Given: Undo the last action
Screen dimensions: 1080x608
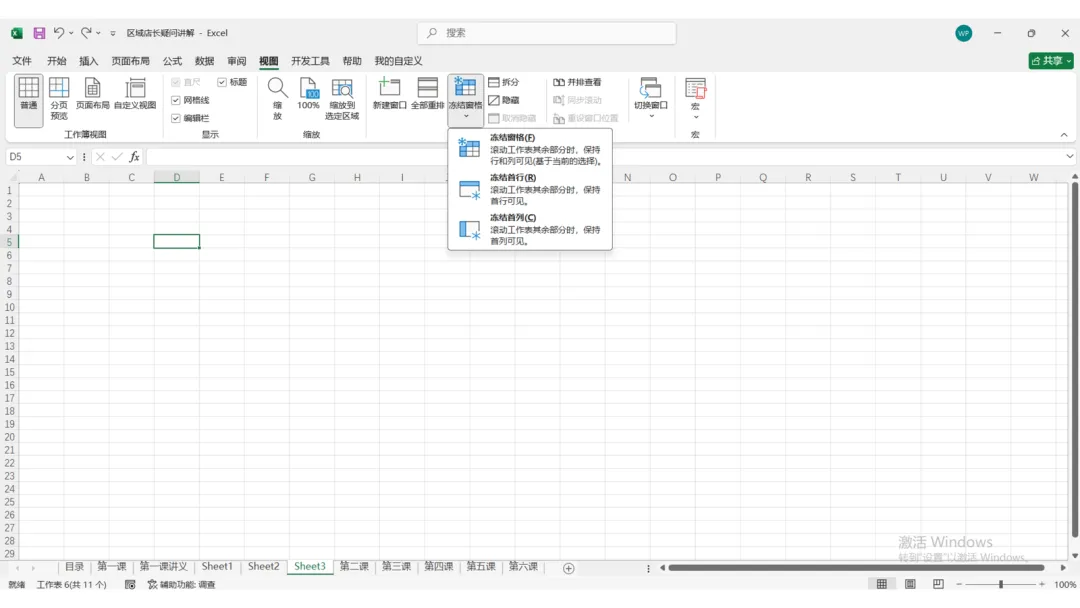Looking at the screenshot, I should click(x=59, y=32).
